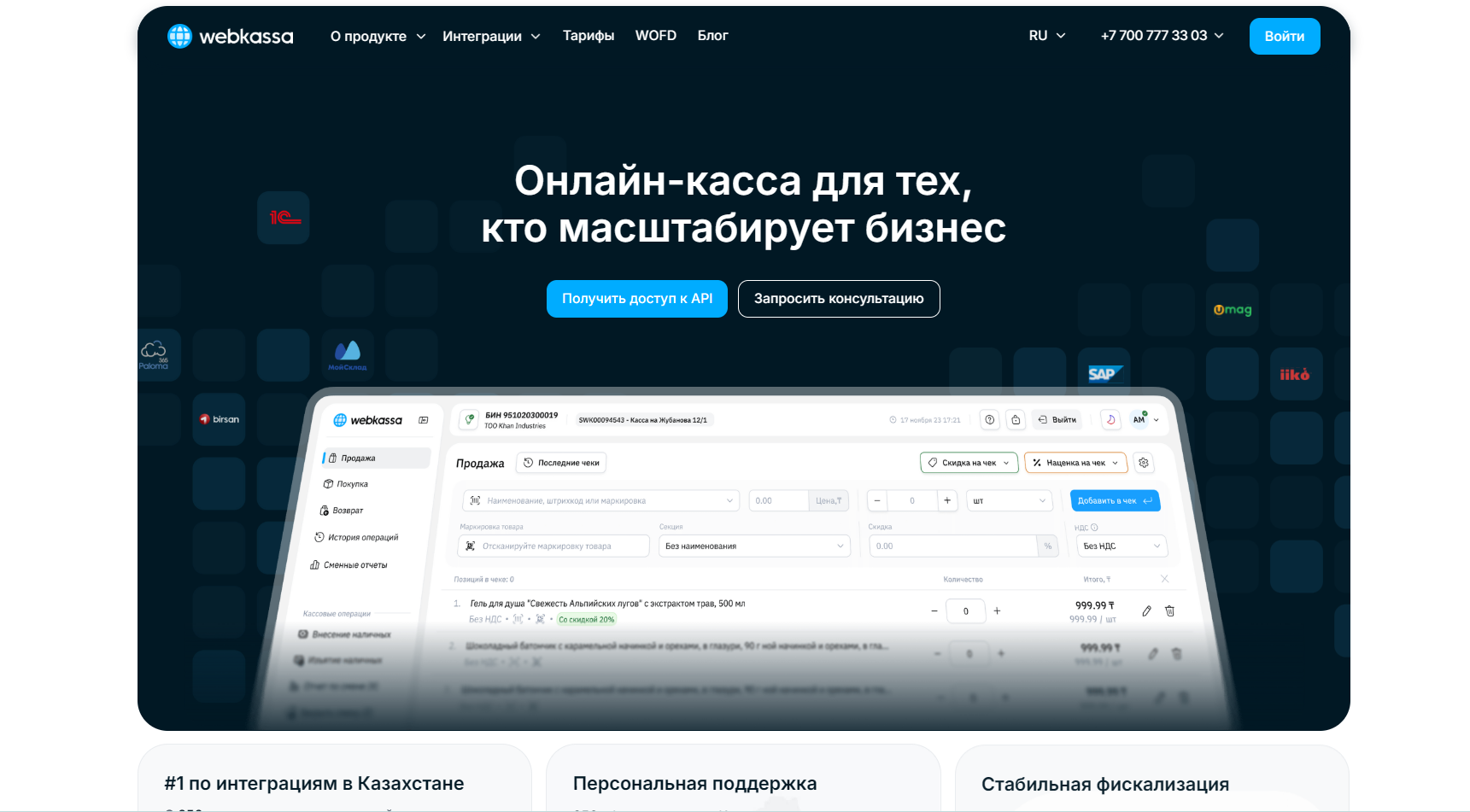This screenshot has height=812, width=1470.
Task: Click the birsan integration icon
Action: click(x=220, y=419)
